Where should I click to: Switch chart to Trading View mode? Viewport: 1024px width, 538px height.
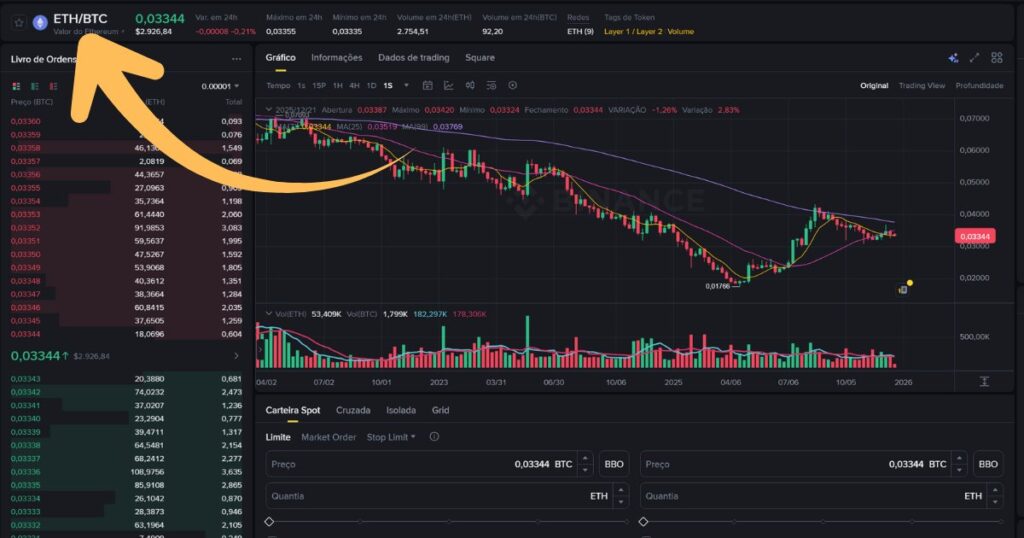[921, 86]
